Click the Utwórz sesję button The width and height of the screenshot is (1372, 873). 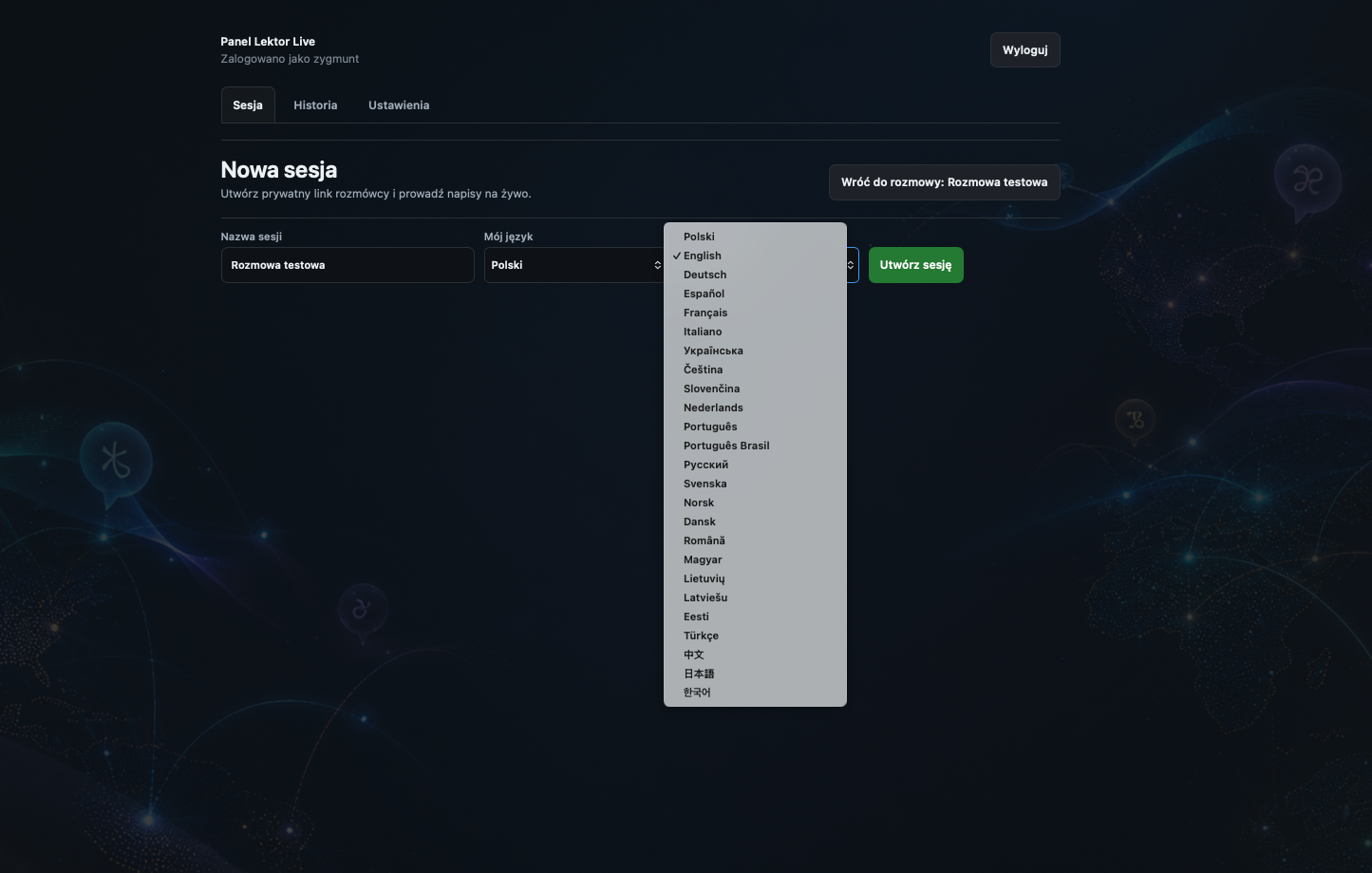coord(915,265)
